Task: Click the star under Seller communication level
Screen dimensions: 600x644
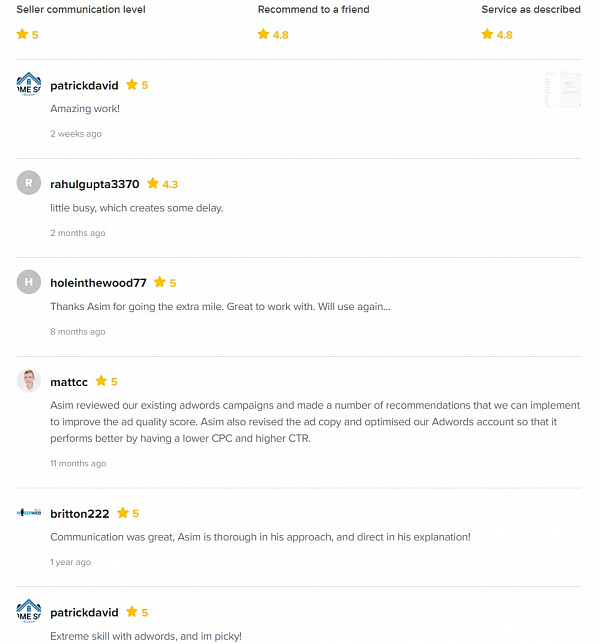Action: pos(22,34)
